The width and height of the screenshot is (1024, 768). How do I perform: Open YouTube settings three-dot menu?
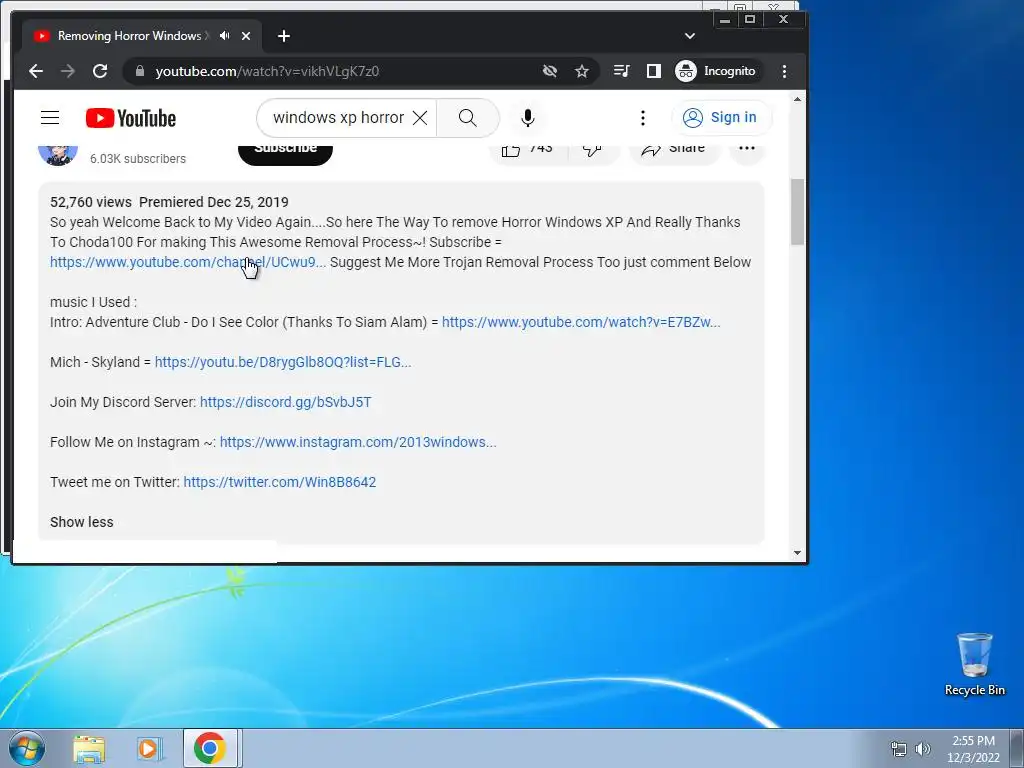coord(643,118)
